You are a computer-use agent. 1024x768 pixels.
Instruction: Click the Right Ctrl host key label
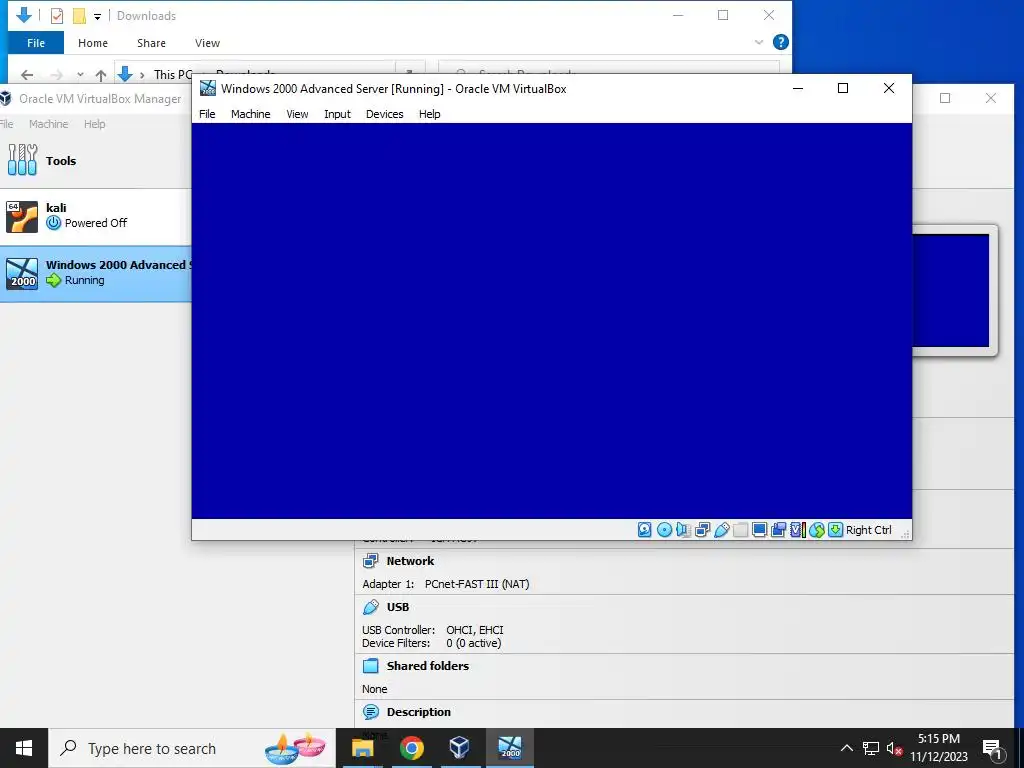(x=869, y=530)
